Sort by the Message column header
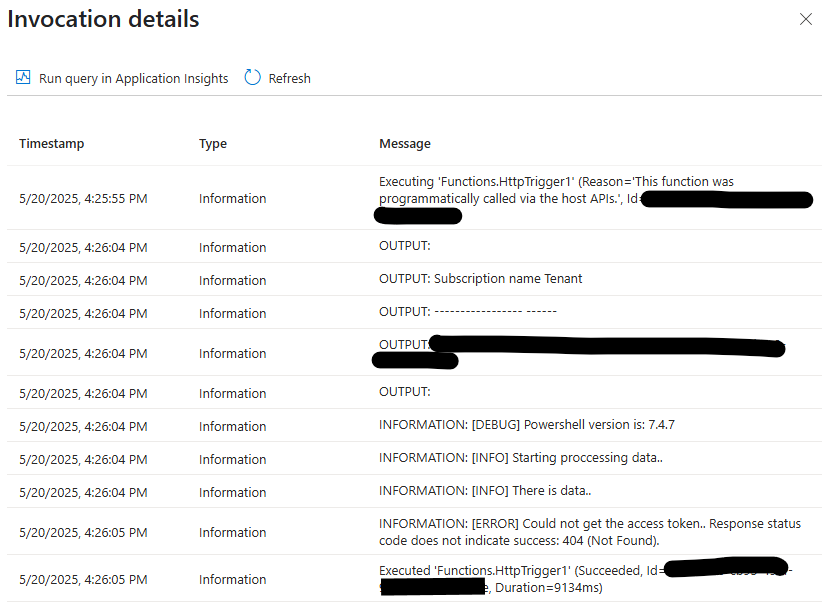 [404, 143]
